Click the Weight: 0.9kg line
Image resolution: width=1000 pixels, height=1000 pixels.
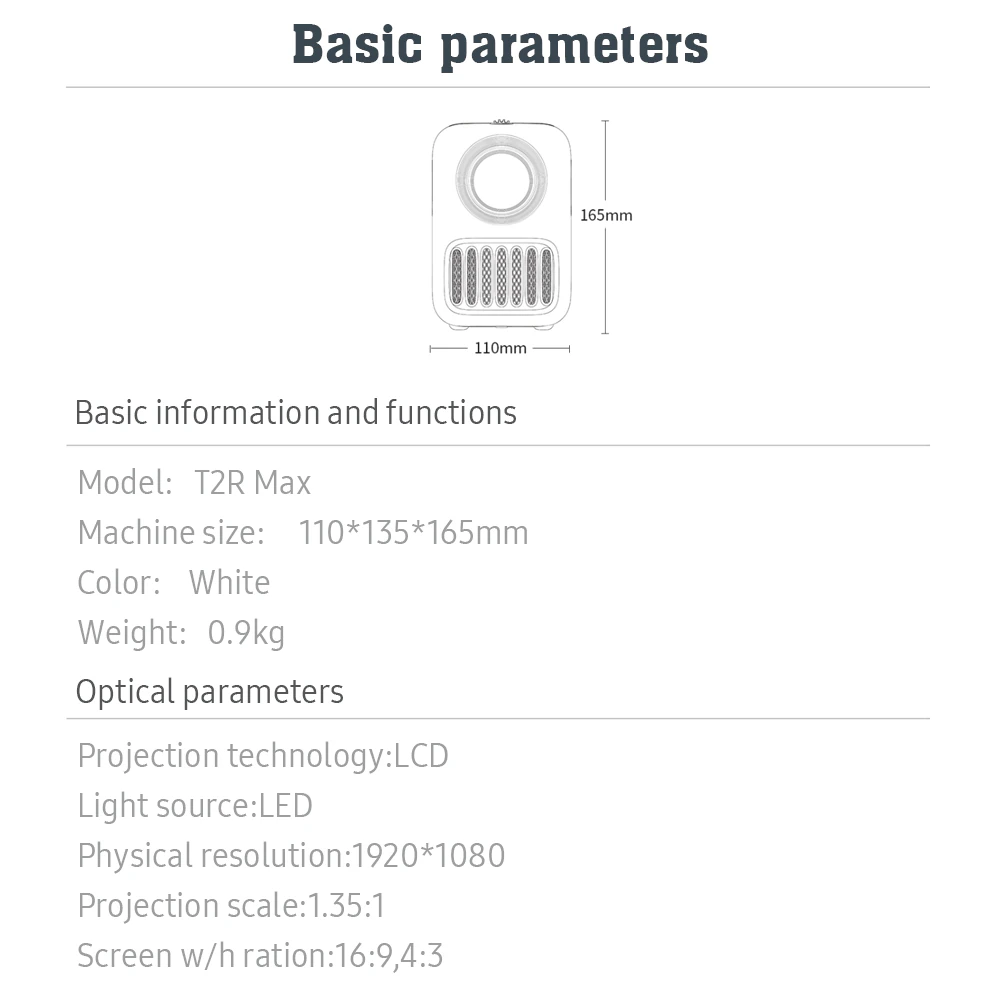[181, 633]
